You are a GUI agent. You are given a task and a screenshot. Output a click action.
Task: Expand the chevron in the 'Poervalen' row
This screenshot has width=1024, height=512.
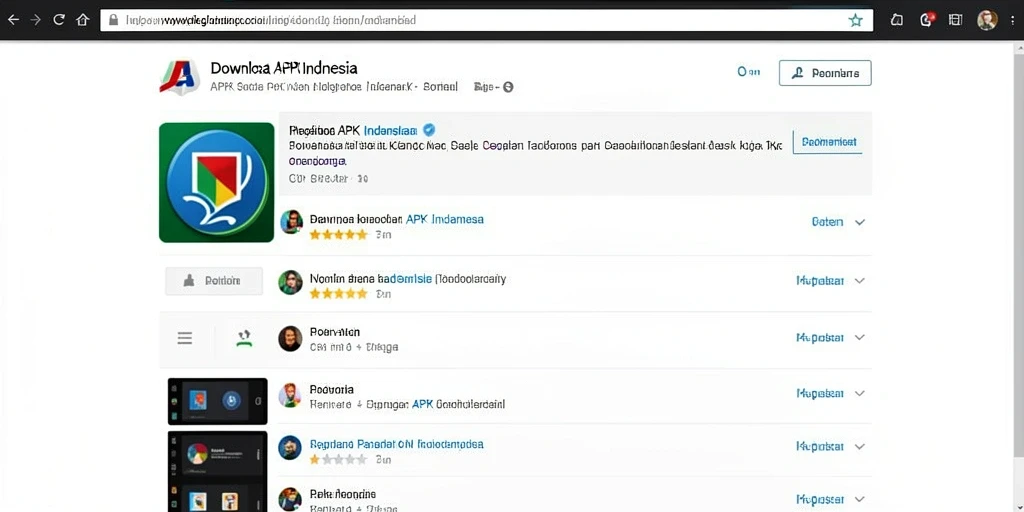point(860,338)
